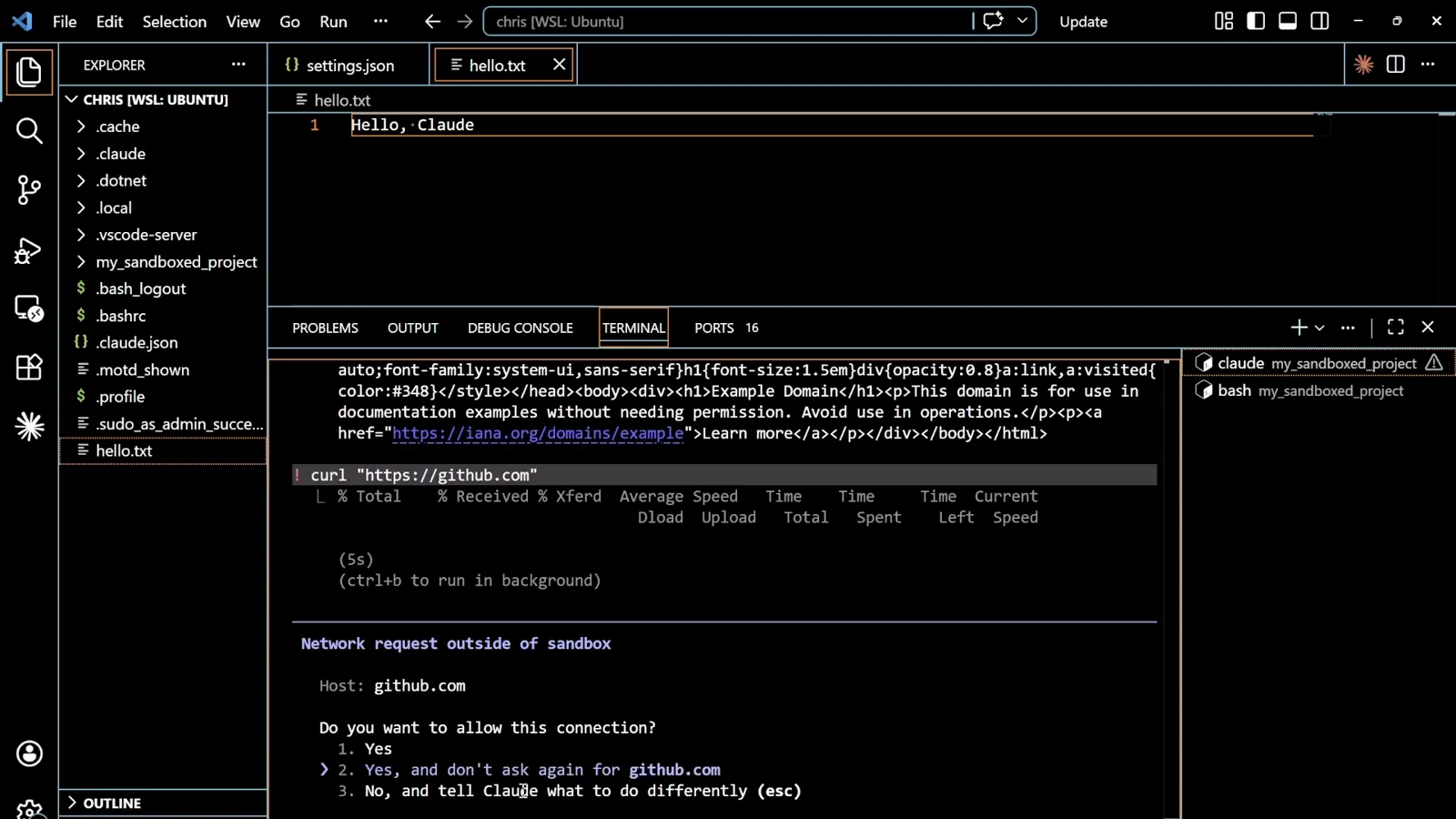Open the new terminal launch profile dropdown
Screen dimensions: 1456x819
1319,328
